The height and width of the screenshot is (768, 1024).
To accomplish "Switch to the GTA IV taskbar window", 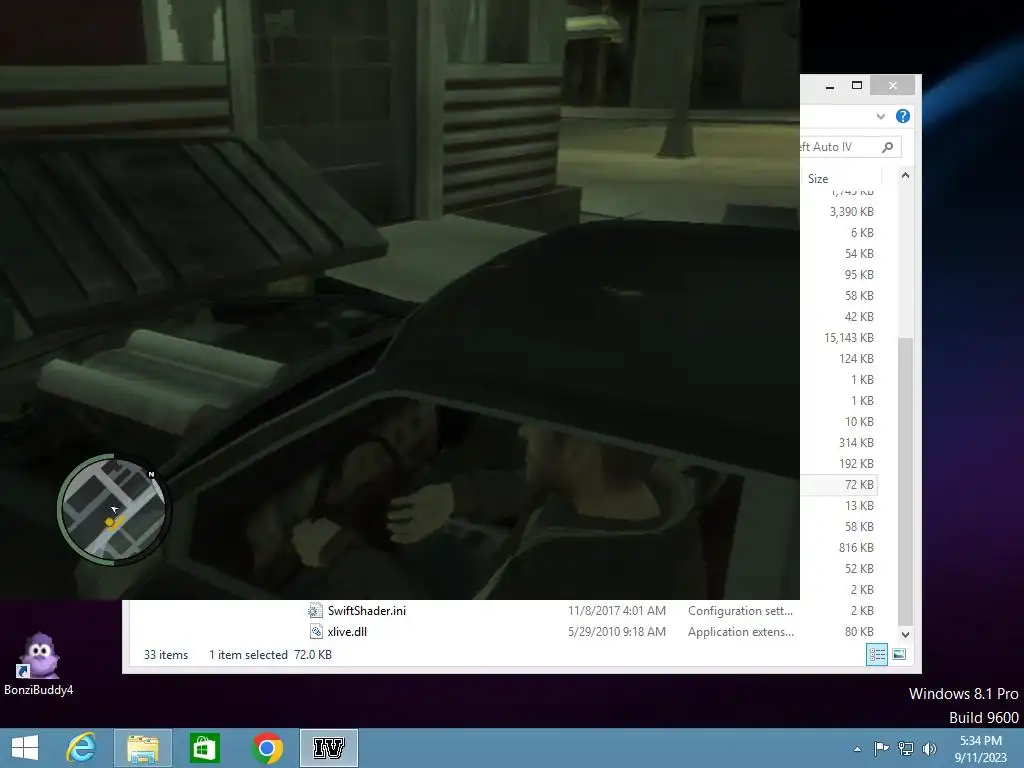I will (x=328, y=748).
